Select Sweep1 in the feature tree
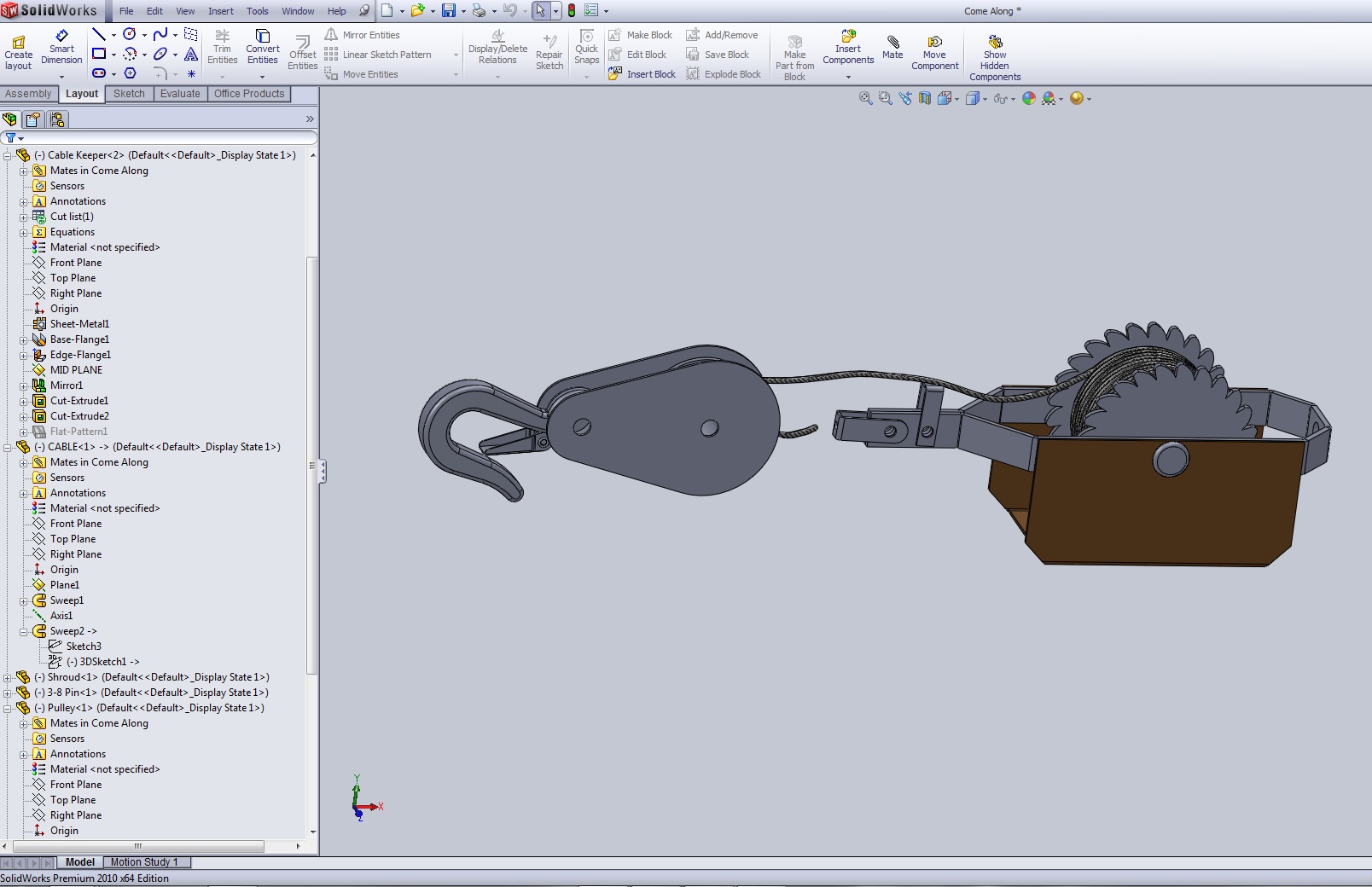Image resolution: width=1372 pixels, height=887 pixels. [x=67, y=600]
